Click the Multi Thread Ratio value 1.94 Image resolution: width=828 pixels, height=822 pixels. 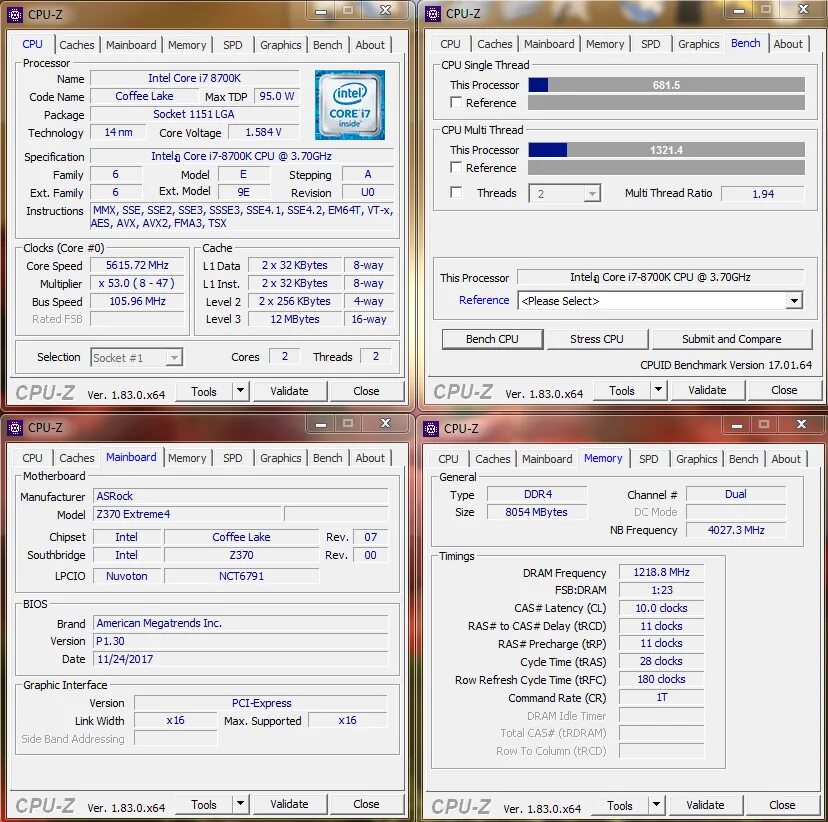(x=763, y=194)
